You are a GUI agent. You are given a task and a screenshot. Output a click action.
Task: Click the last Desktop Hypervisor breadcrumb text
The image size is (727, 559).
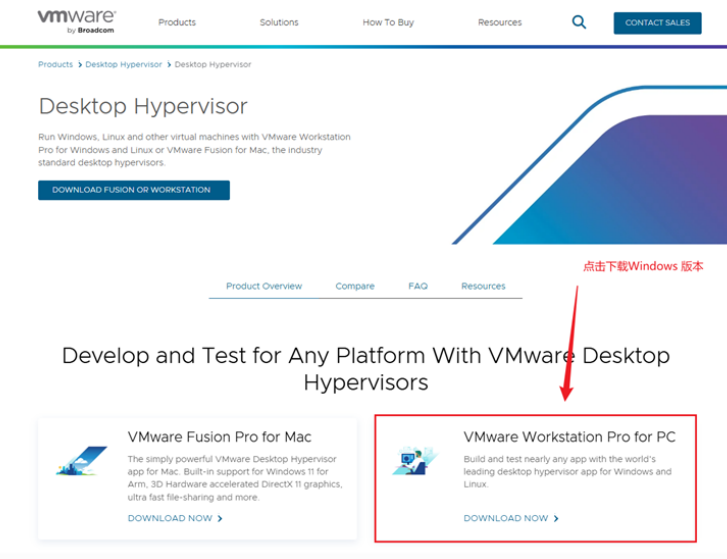213,64
